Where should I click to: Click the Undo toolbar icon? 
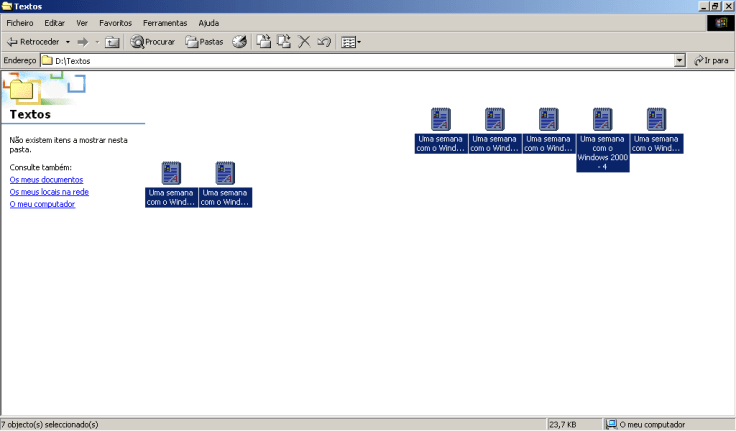click(x=324, y=42)
